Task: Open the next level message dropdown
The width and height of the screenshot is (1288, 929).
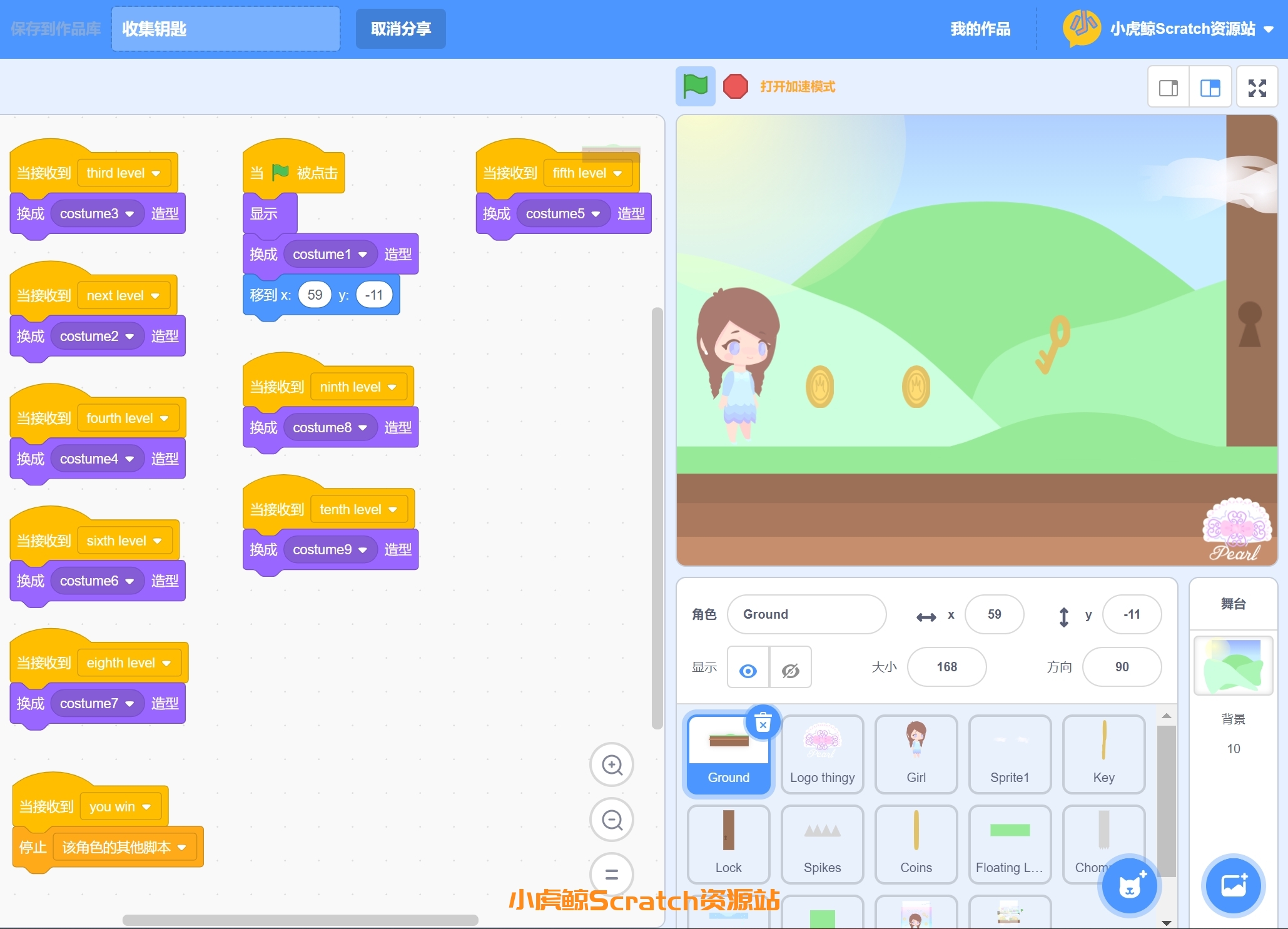Action: point(123,295)
